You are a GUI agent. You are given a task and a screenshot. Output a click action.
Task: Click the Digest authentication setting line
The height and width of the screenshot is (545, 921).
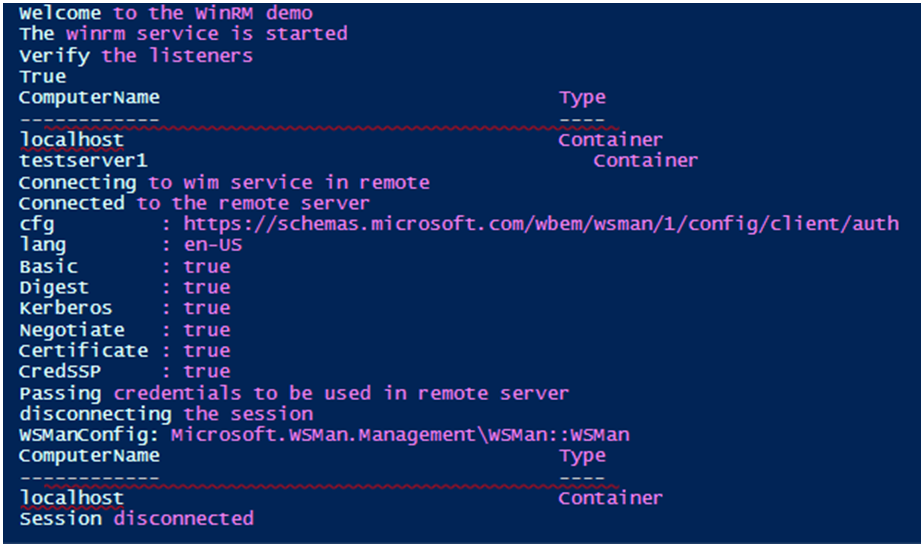124,288
